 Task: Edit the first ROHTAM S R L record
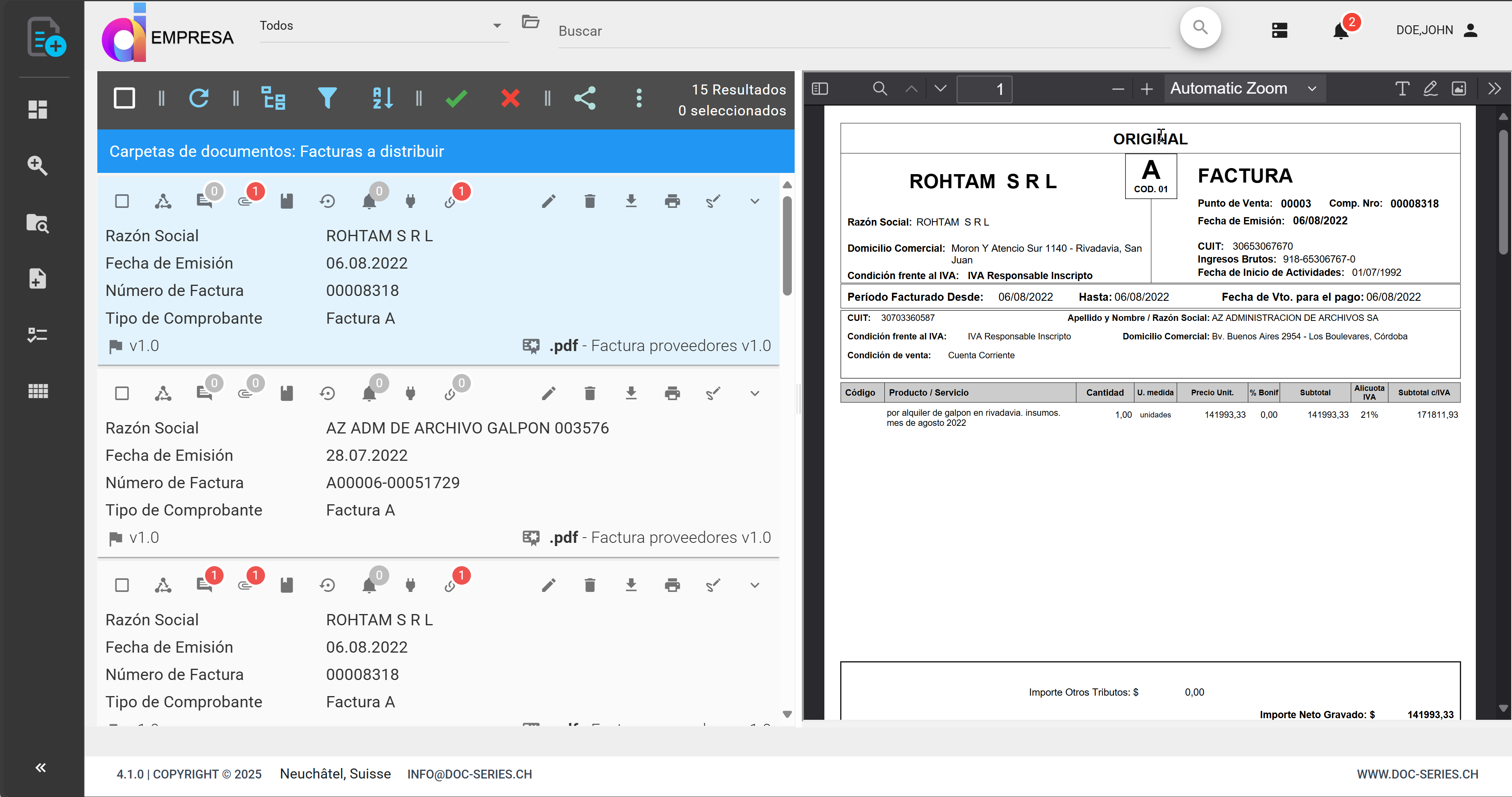pos(549,201)
